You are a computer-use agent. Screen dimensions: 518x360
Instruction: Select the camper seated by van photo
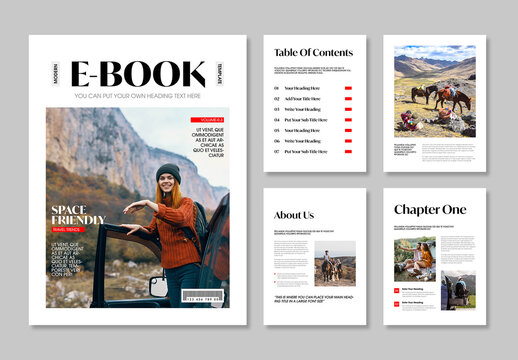pos(458,290)
